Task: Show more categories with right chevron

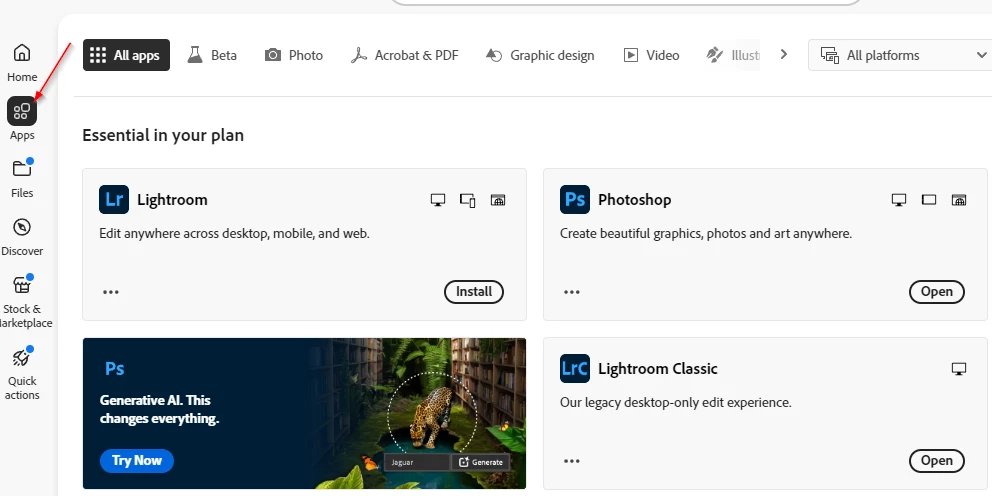Action: 784,54
